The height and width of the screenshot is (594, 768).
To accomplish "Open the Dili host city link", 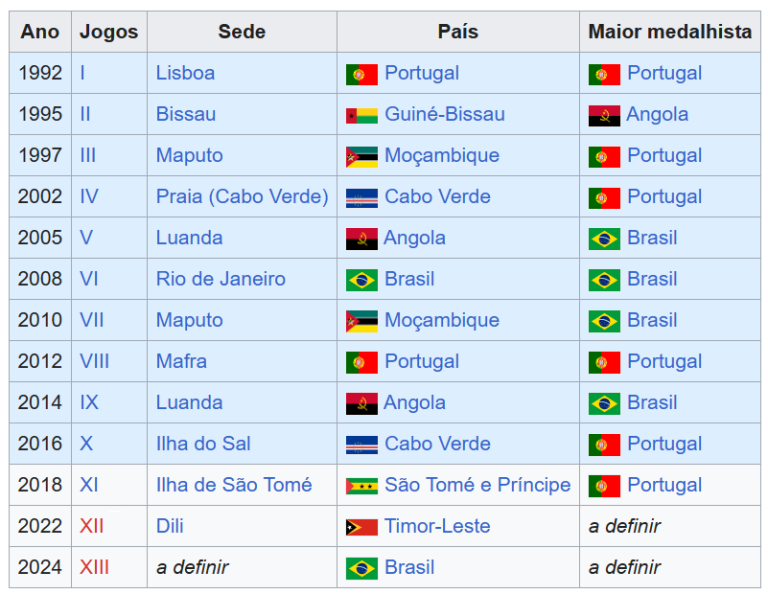I will [x=169, y=526].
